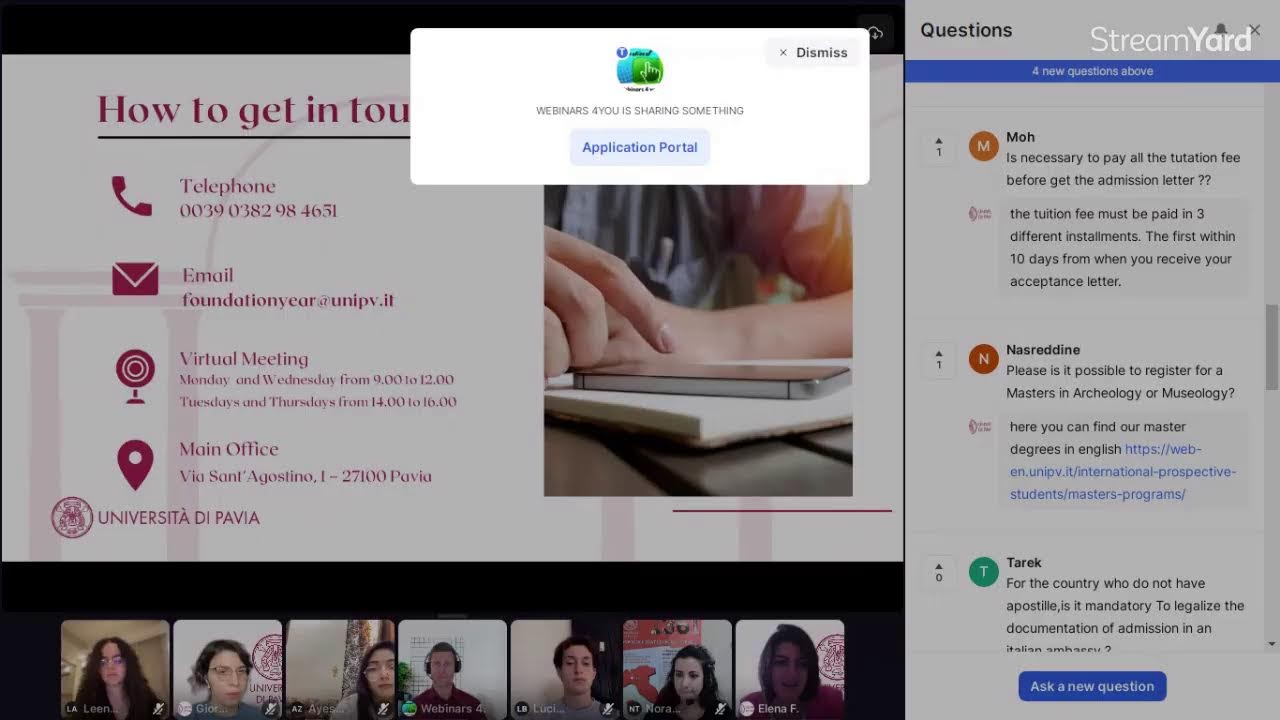
Task: Select Elena F. video thumbnail
Action: pos(790,669)
